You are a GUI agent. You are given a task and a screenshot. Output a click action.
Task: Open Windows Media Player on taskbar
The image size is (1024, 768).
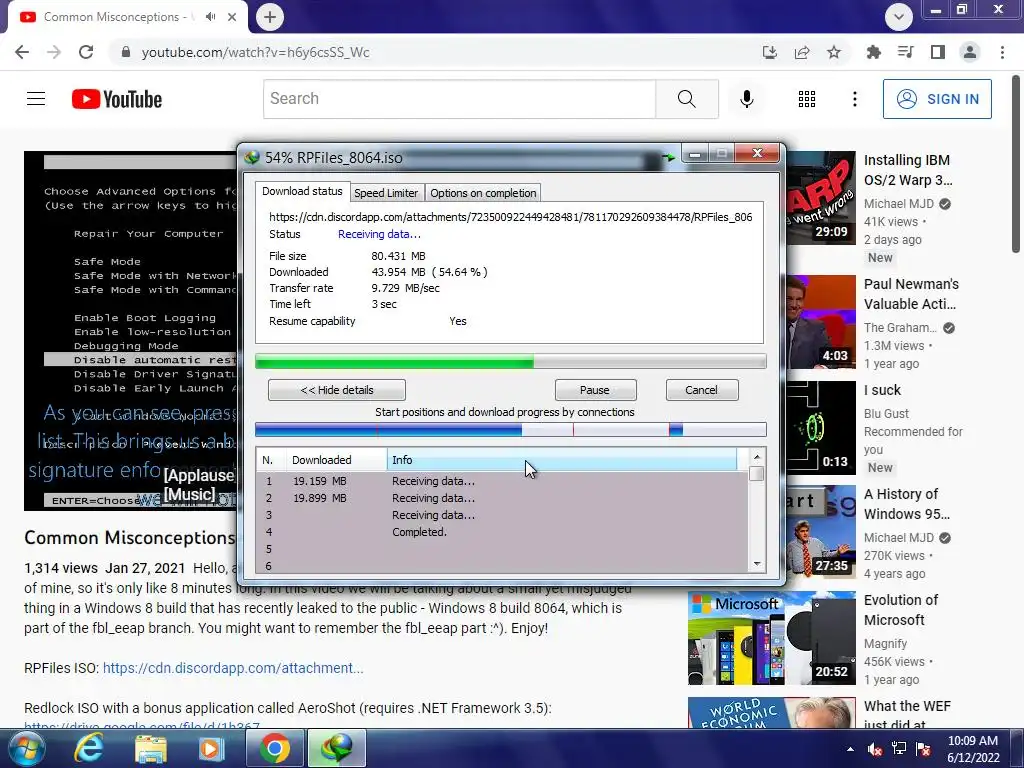pos(211,748)
